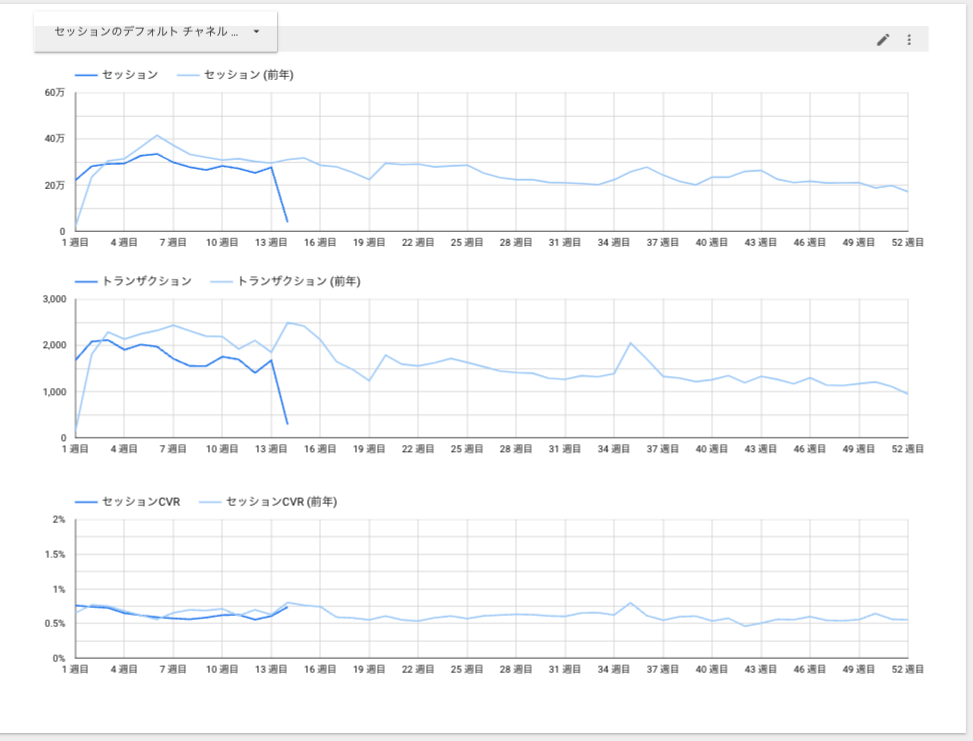973x741 pixels.
Task: Click the light blue トランザクション (前年) legend swatch
Action: pos(222,282)
